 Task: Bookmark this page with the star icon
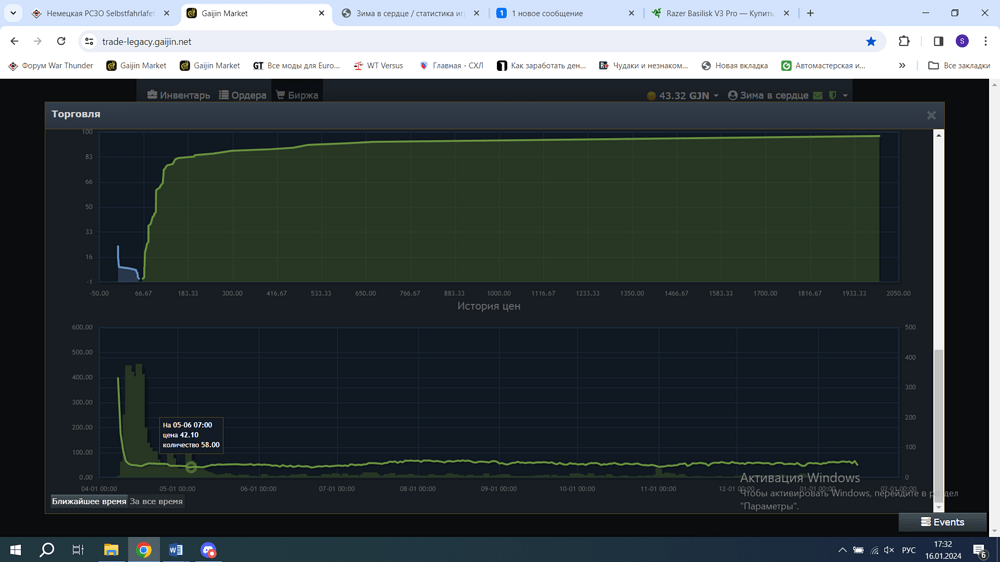point(871,41)
